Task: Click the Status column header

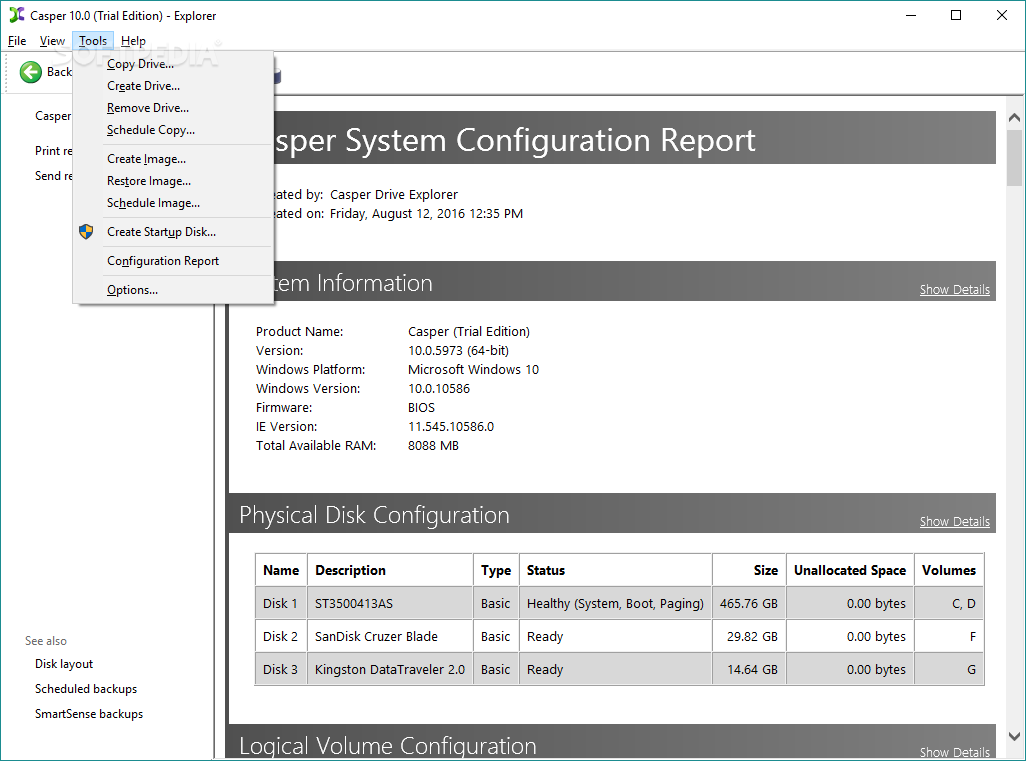Action: 615,570
